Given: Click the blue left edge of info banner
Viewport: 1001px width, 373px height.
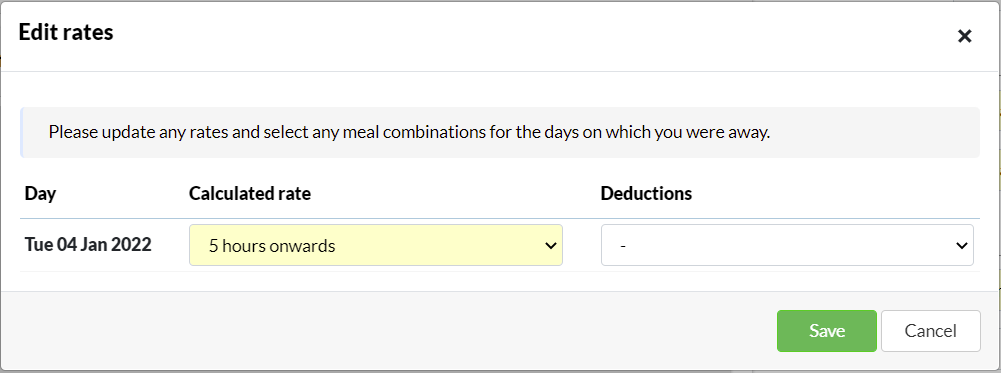Looking at the screenshot, I should [x=22, y=132].
